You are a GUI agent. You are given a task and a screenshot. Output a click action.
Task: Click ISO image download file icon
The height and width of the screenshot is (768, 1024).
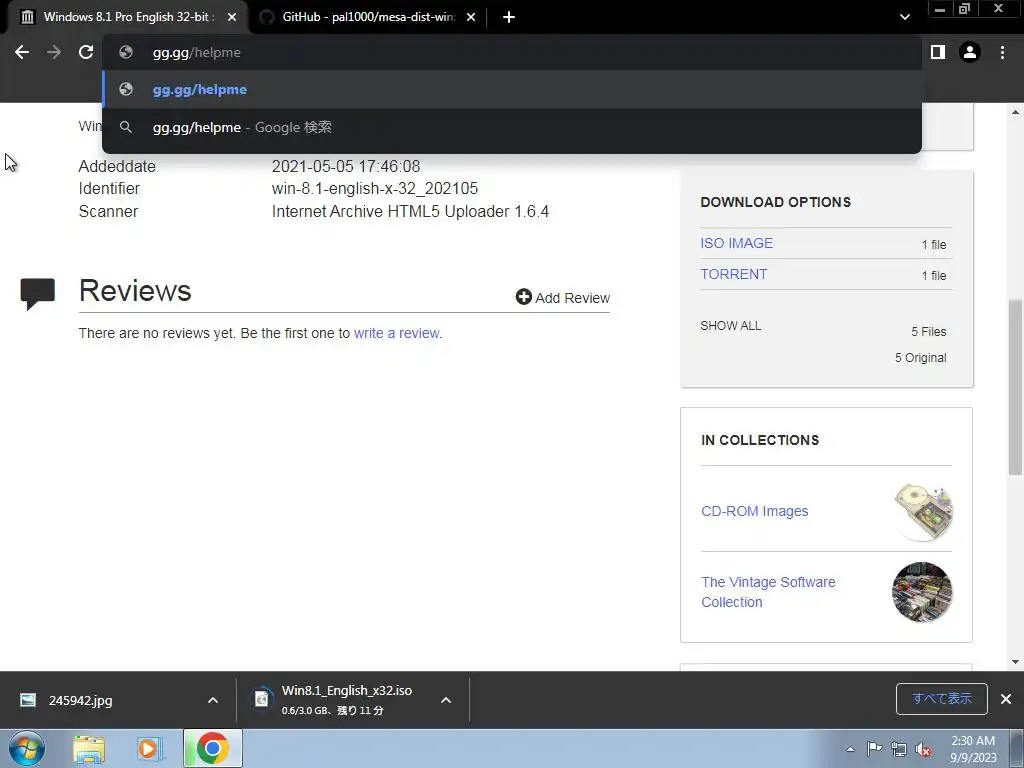[x=261, y=699]
